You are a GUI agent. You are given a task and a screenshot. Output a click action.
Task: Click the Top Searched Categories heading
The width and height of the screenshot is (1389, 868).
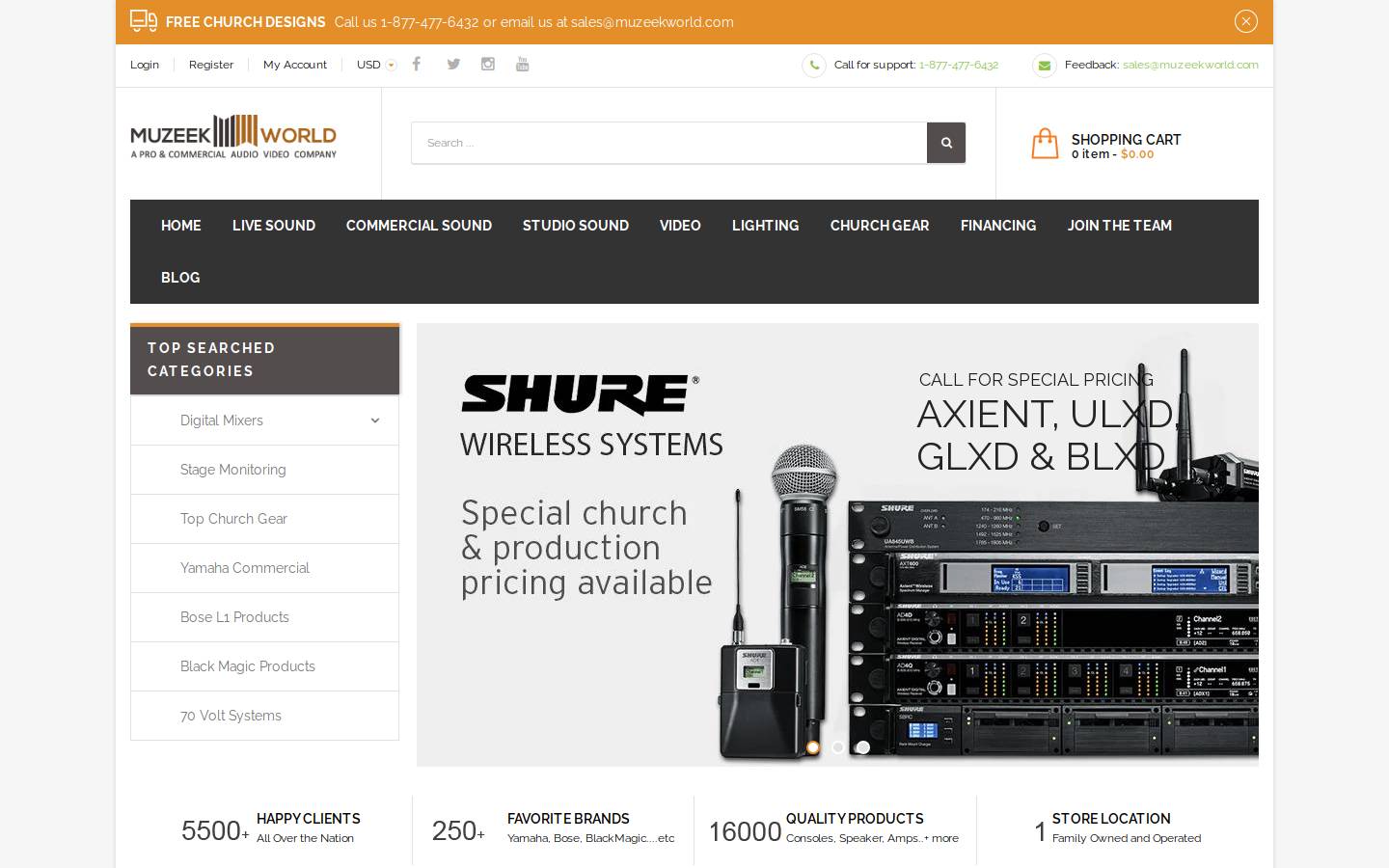coord(264,360)
